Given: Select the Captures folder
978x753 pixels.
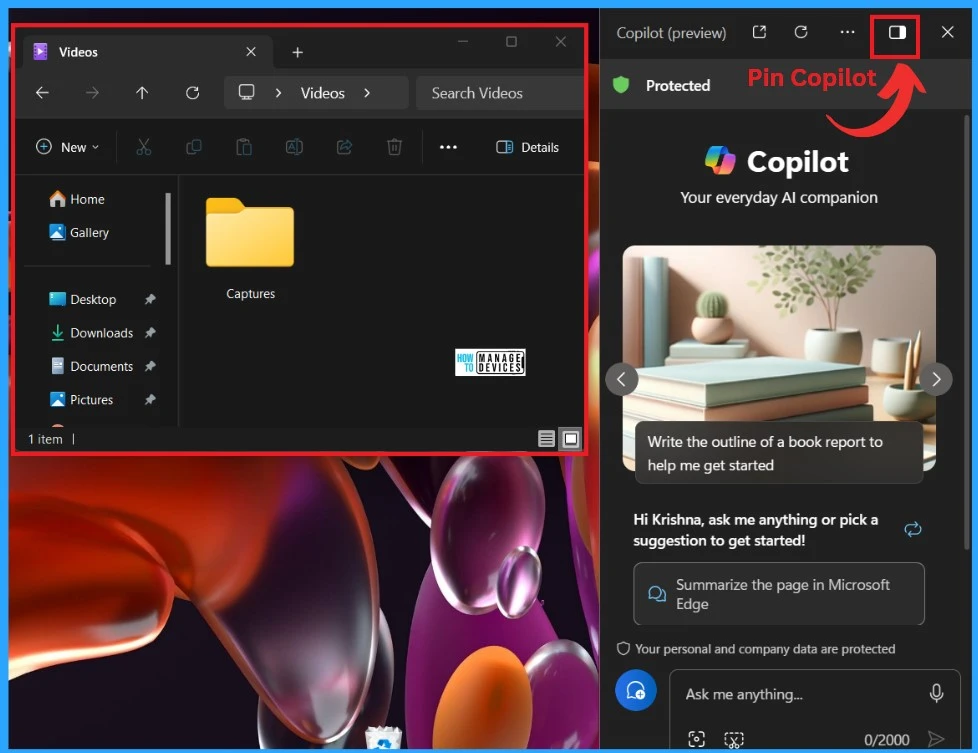Looking at the screenshot, I should (x=250, y=248).
